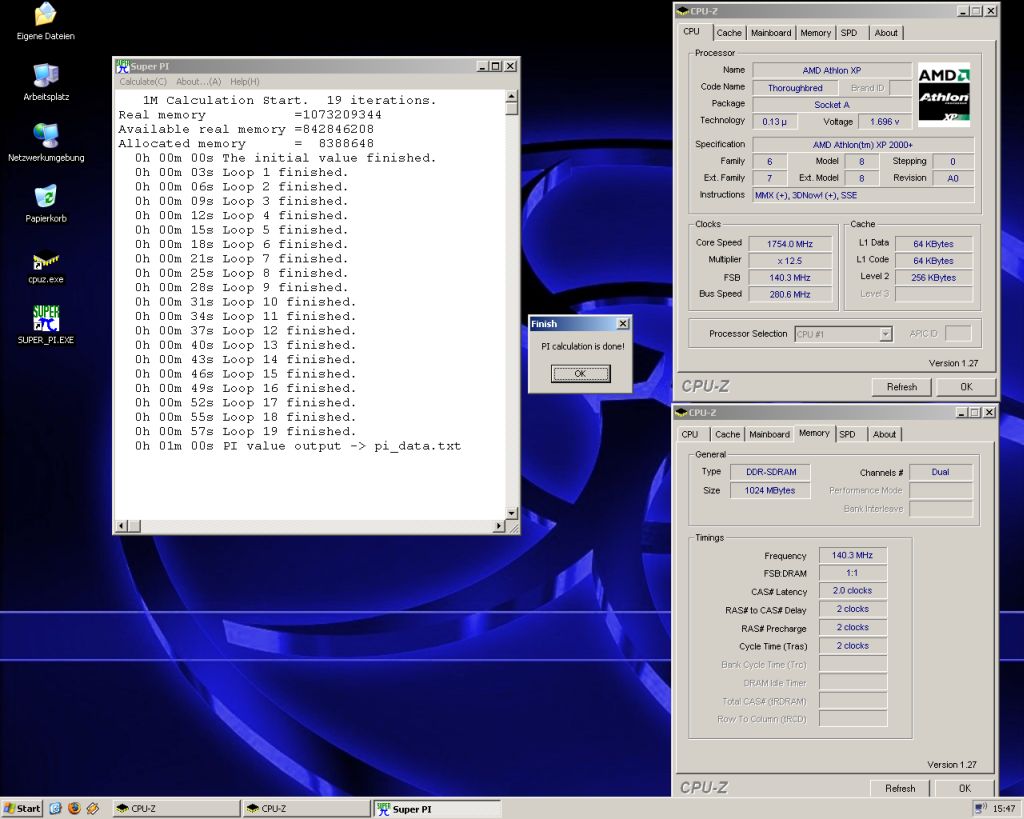Click Refresh in top CPU-Z window

[902, 387]
